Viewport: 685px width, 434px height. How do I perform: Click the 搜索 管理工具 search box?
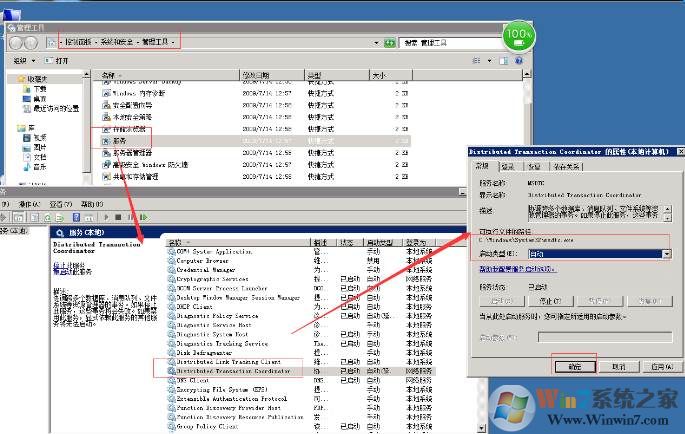click(x=450, y=42)
